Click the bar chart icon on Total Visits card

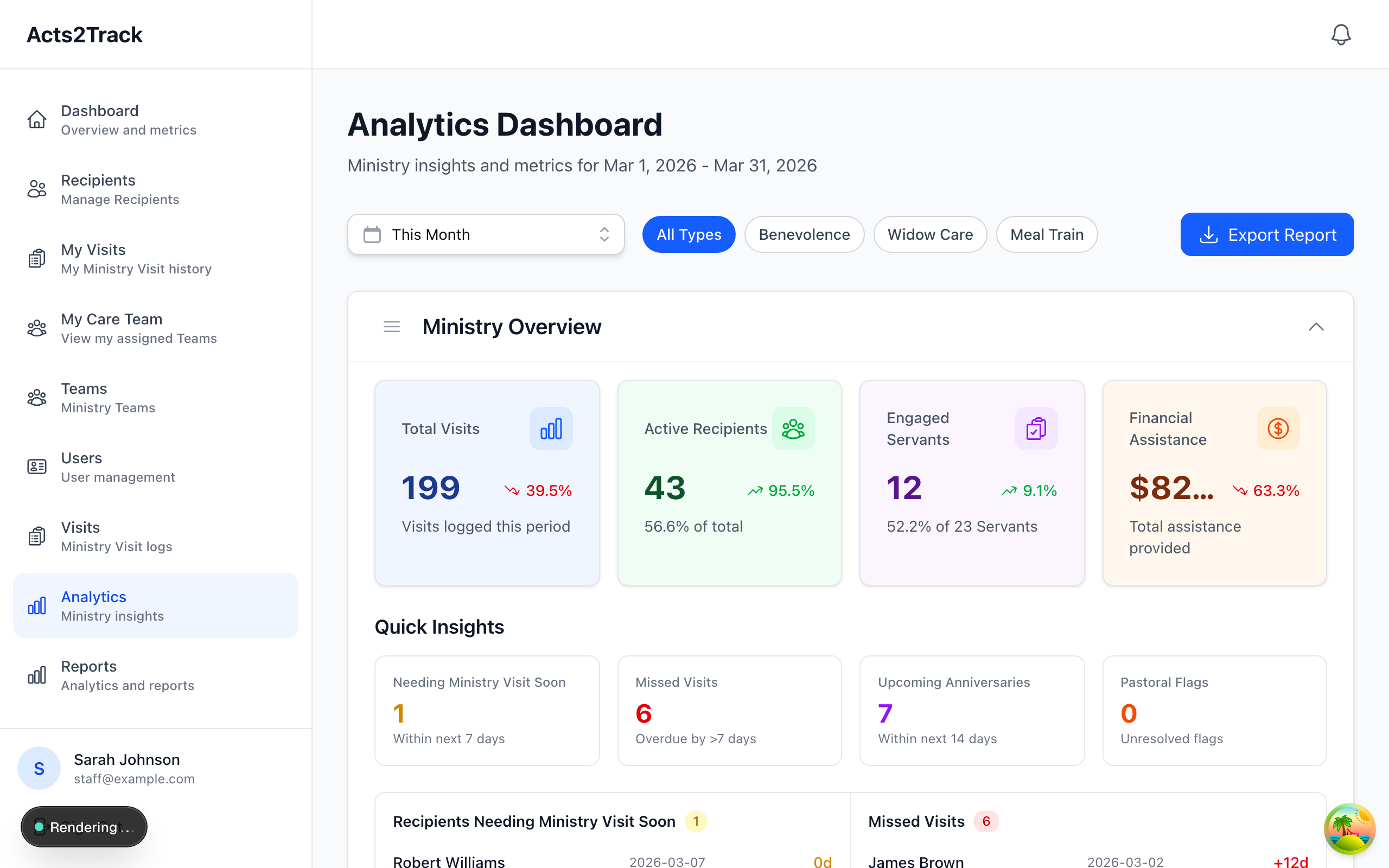coord(550,428)
